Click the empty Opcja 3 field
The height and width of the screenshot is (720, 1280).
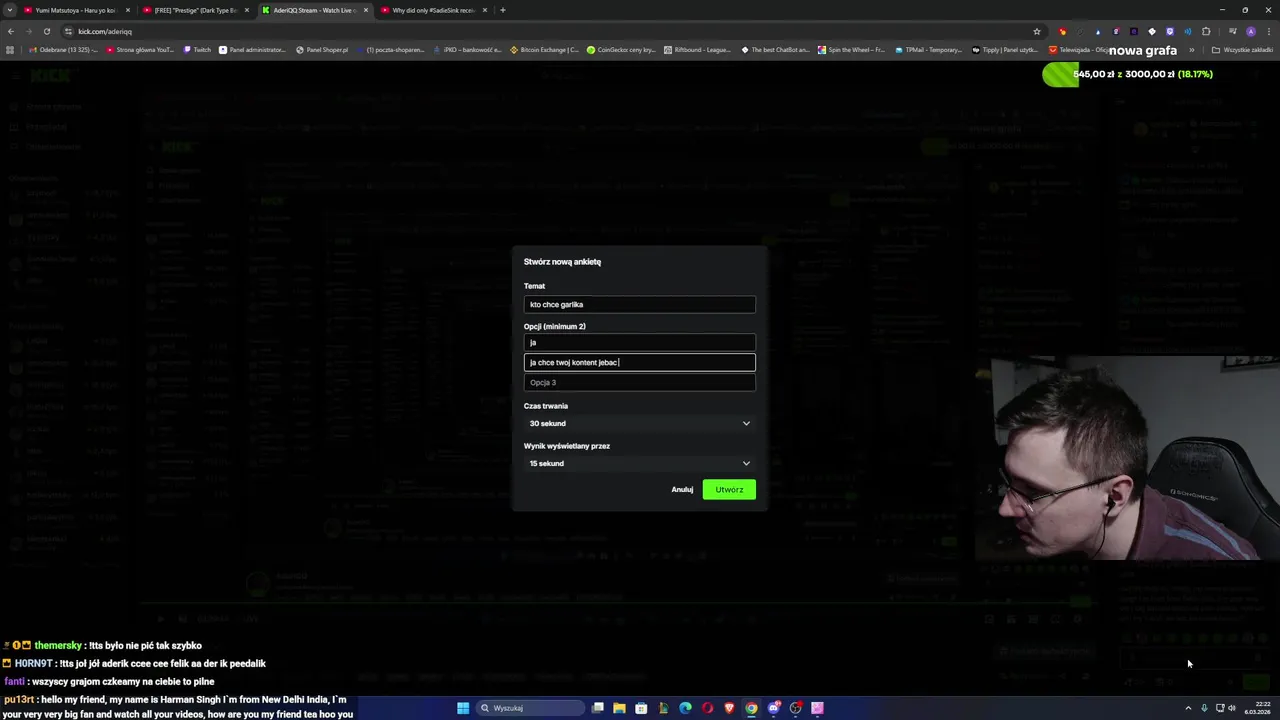639,382
